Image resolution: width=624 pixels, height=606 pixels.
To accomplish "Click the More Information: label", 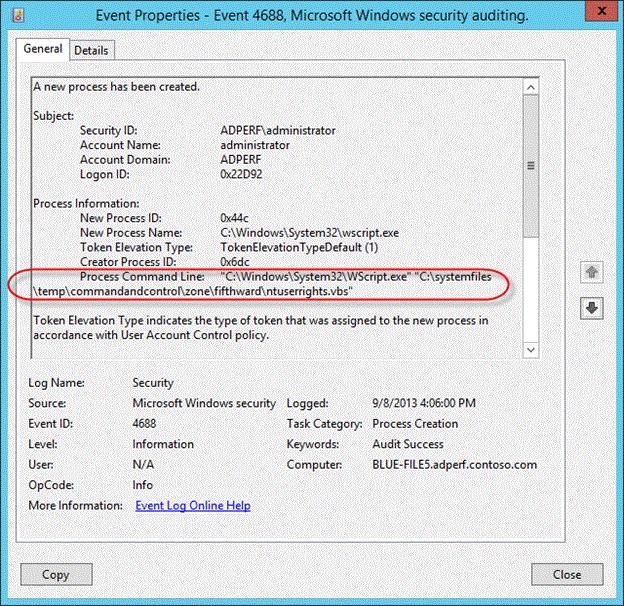I will coord(75,505).
